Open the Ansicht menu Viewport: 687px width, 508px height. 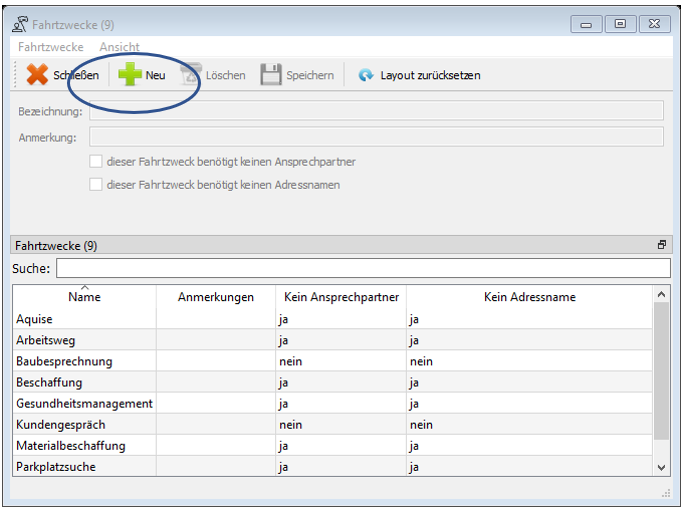119,47
